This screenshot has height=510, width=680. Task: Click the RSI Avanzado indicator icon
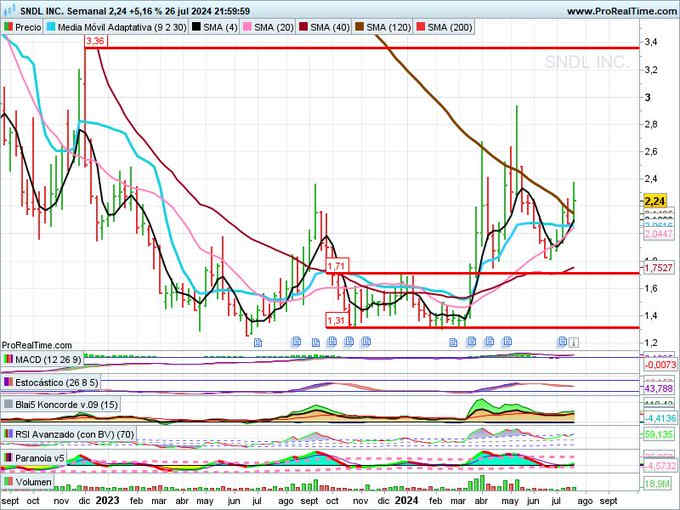coord(8,434)
